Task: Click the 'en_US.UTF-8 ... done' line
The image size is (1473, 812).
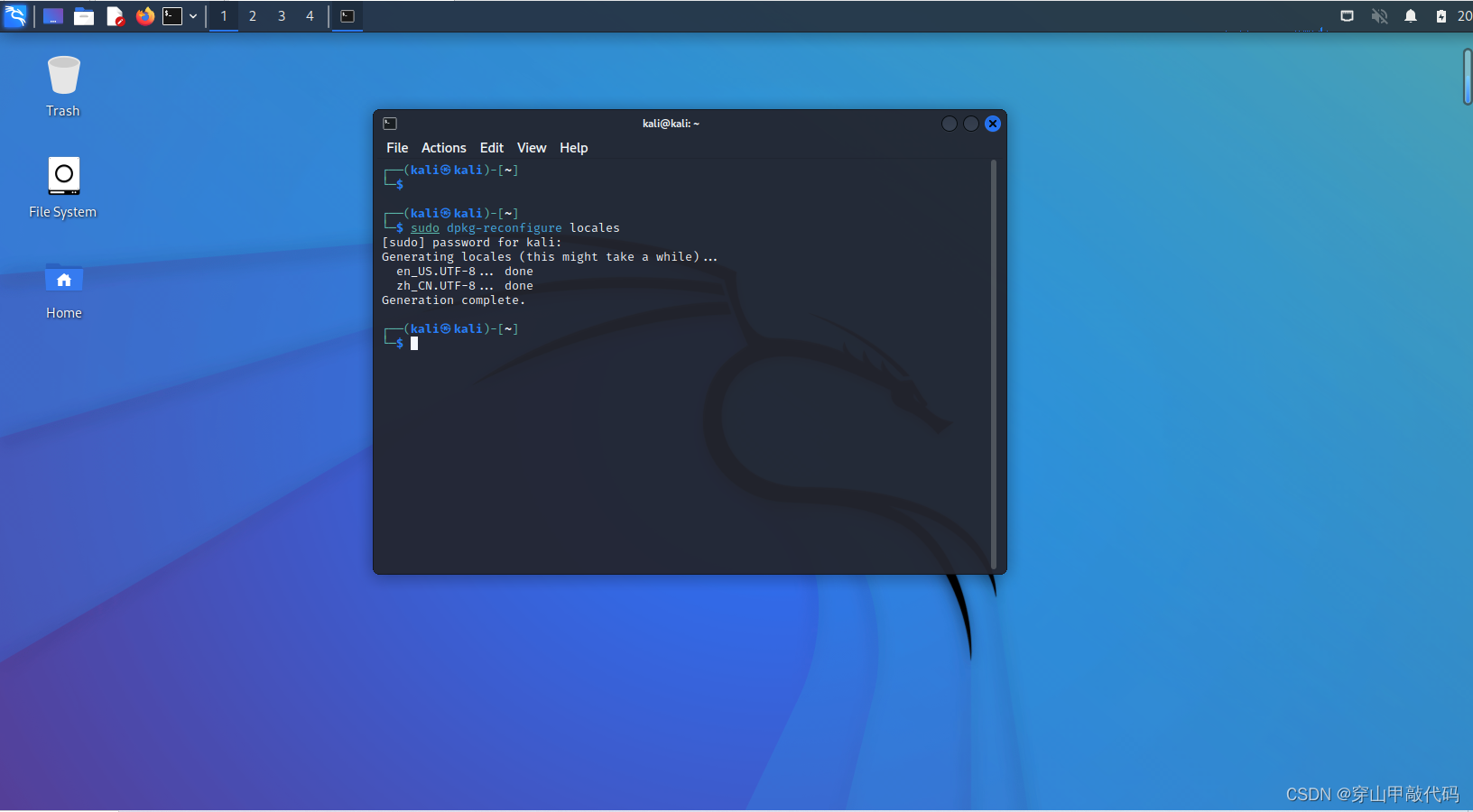Action: [x=465, y=272]
